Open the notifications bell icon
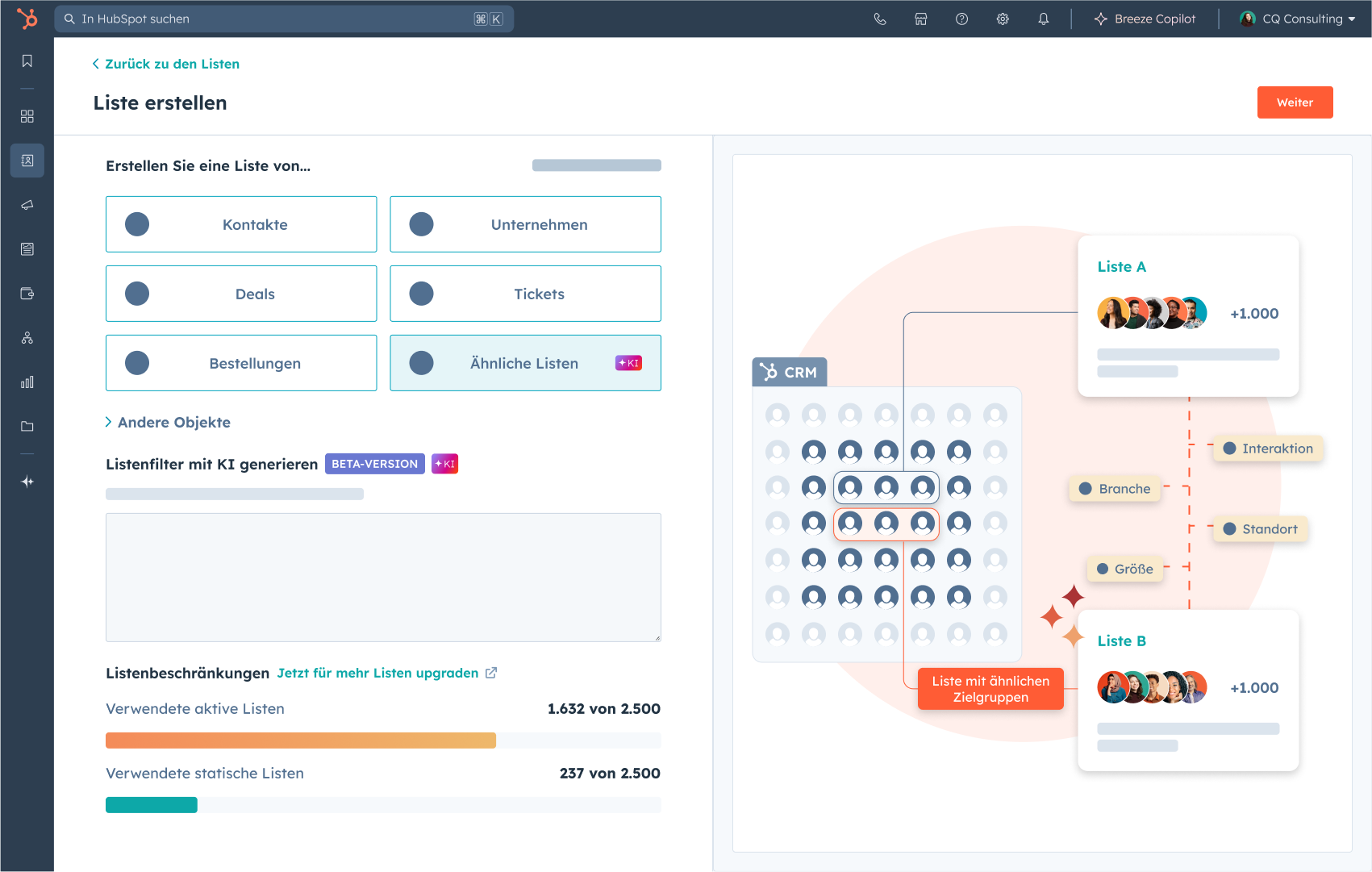1372x872 pixels. pyautogui.click(x=1044, y=19)
